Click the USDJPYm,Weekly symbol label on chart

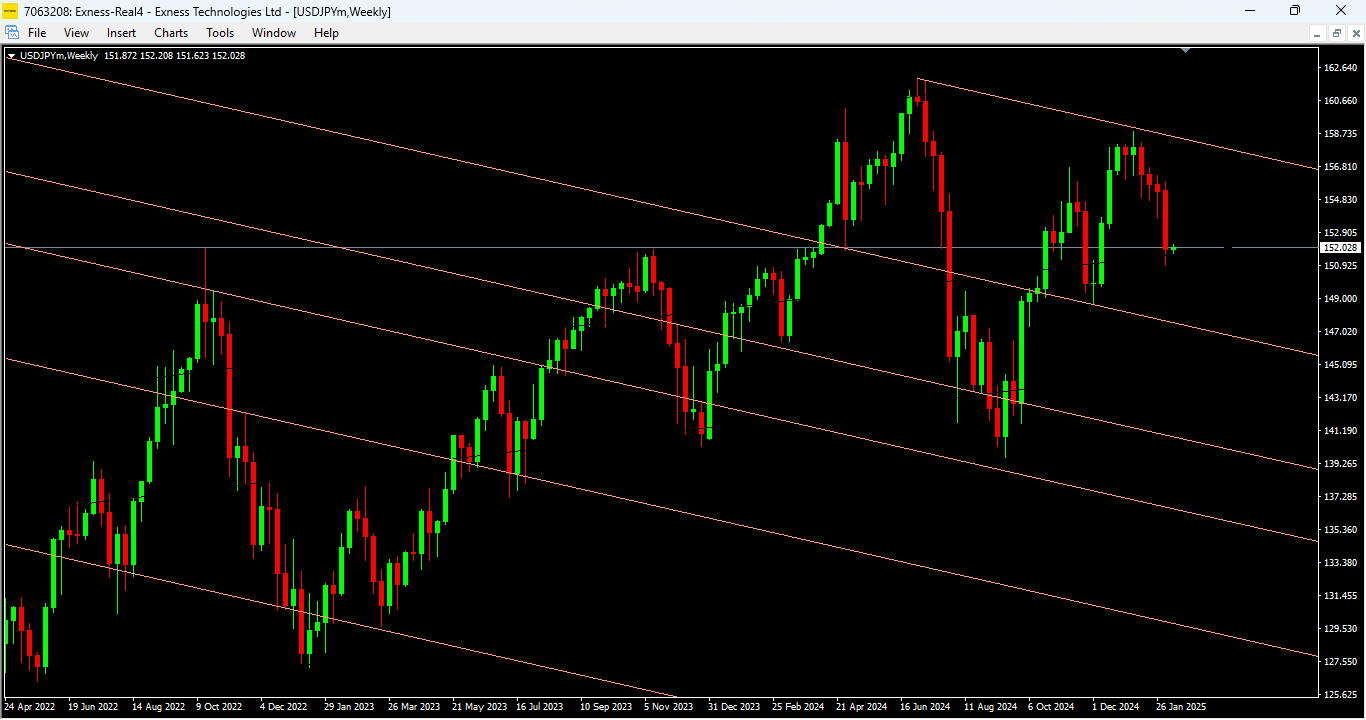[x=59, y=56]
